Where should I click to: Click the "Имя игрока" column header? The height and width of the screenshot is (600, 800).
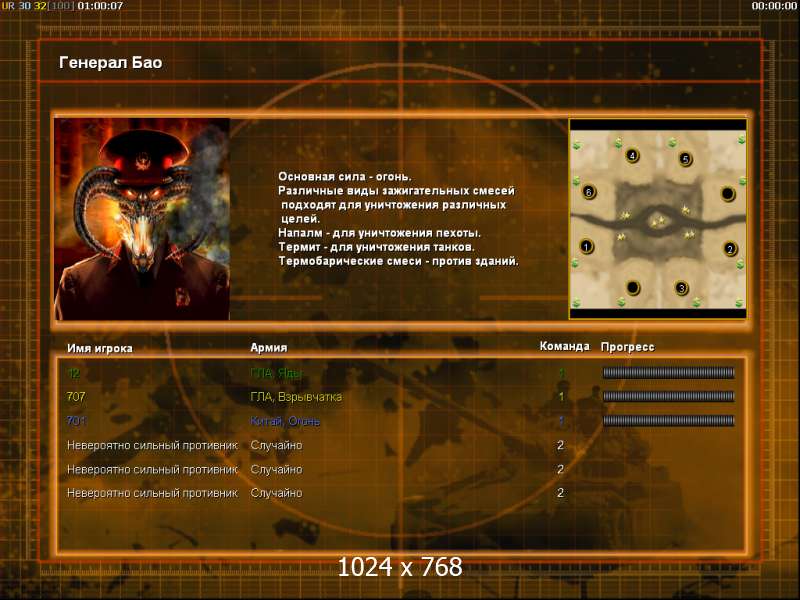coord(100,348)
